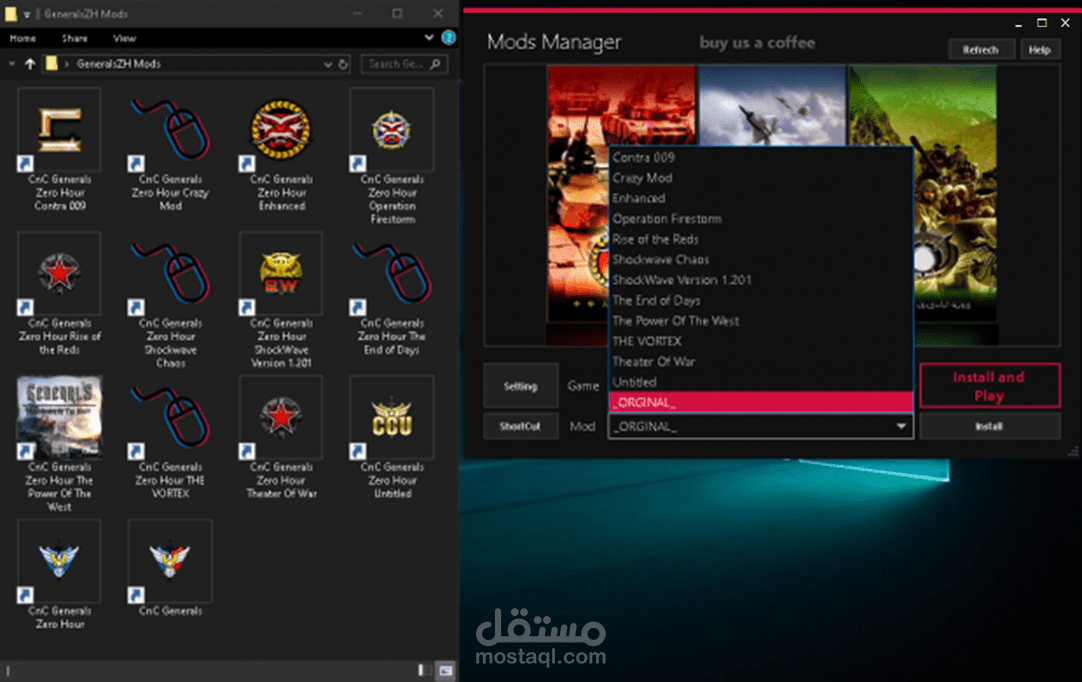Viewport: 1082px width, 682px height.
Task: Select Theater Of War shortcut icon
Action: click(281, 418)
